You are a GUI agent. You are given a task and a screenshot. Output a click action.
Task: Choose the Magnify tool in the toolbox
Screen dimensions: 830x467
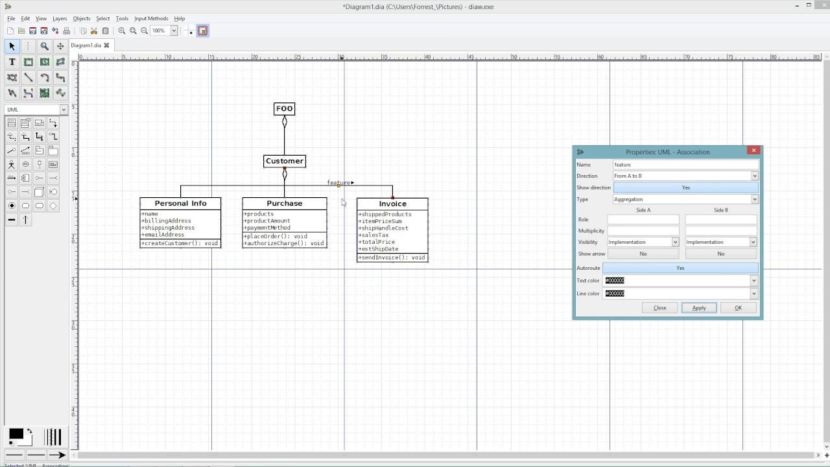tap(44, 46)
